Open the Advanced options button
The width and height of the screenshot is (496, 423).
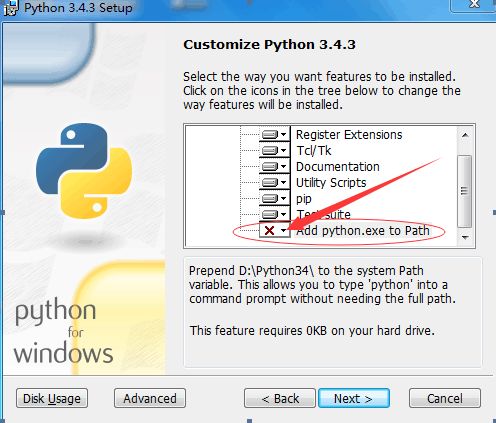[x=150, y=398]
